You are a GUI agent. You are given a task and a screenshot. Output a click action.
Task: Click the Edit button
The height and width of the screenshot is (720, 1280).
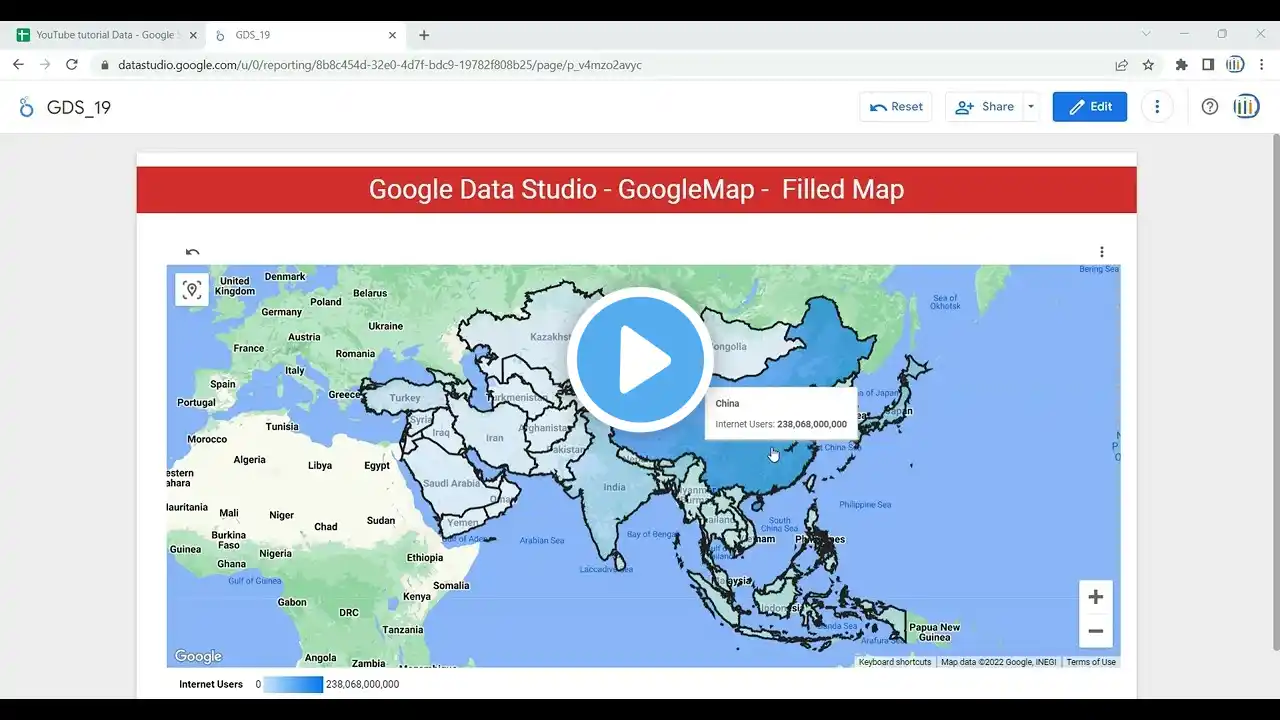click(1090, 107)
